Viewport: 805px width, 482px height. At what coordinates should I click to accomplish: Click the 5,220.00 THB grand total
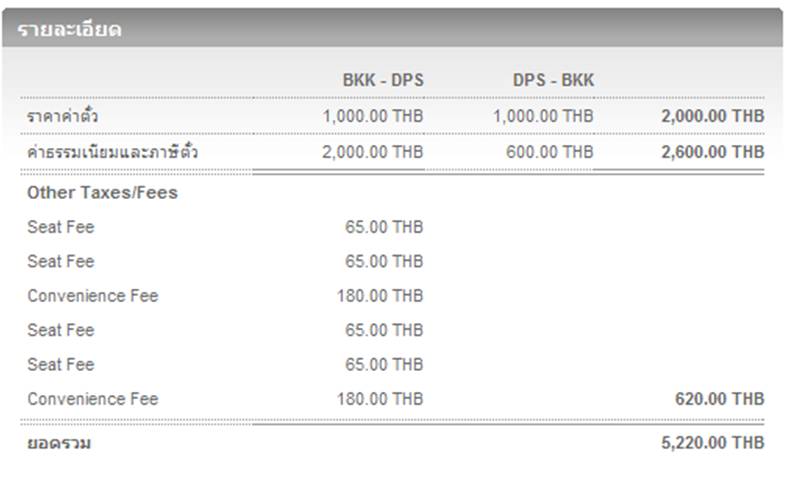point(713,442)
